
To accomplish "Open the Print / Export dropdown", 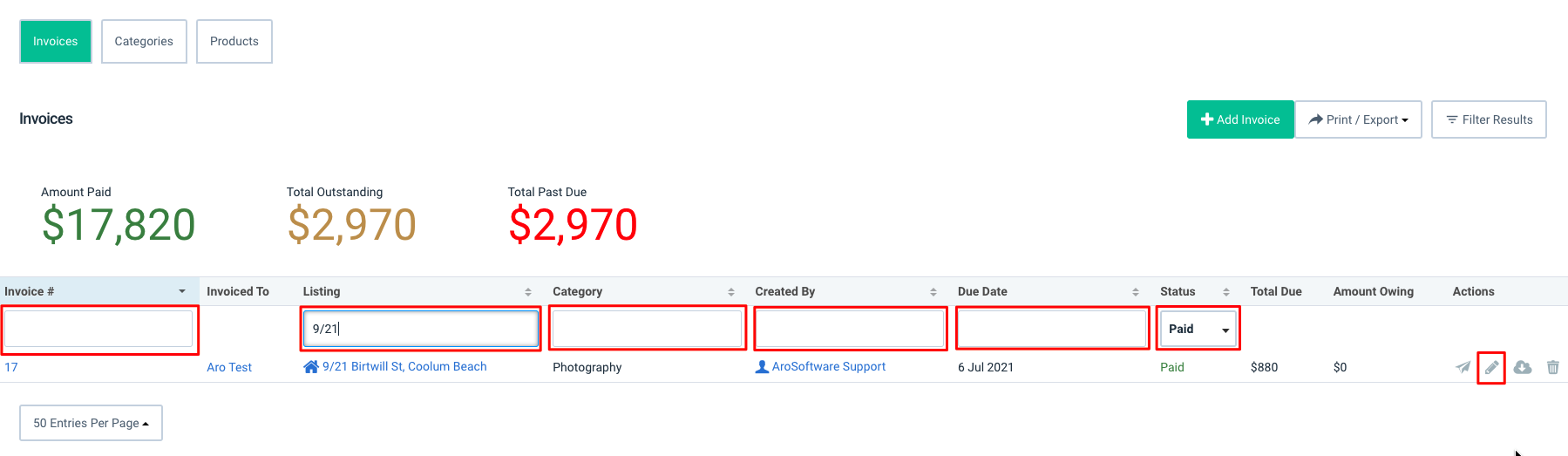I will coord(1358,119).
